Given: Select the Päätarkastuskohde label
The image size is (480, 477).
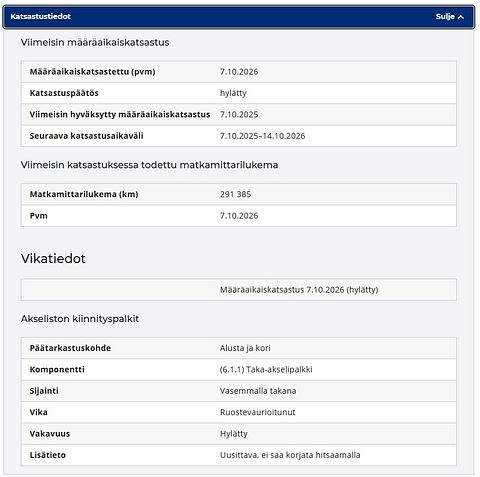Looking at the screenshot, I should tap(70, 348).
